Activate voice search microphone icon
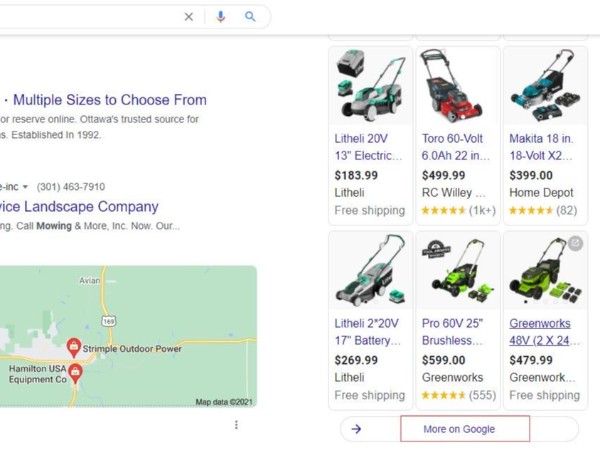This screenshot has width=600, height=450. click(221, 17)
